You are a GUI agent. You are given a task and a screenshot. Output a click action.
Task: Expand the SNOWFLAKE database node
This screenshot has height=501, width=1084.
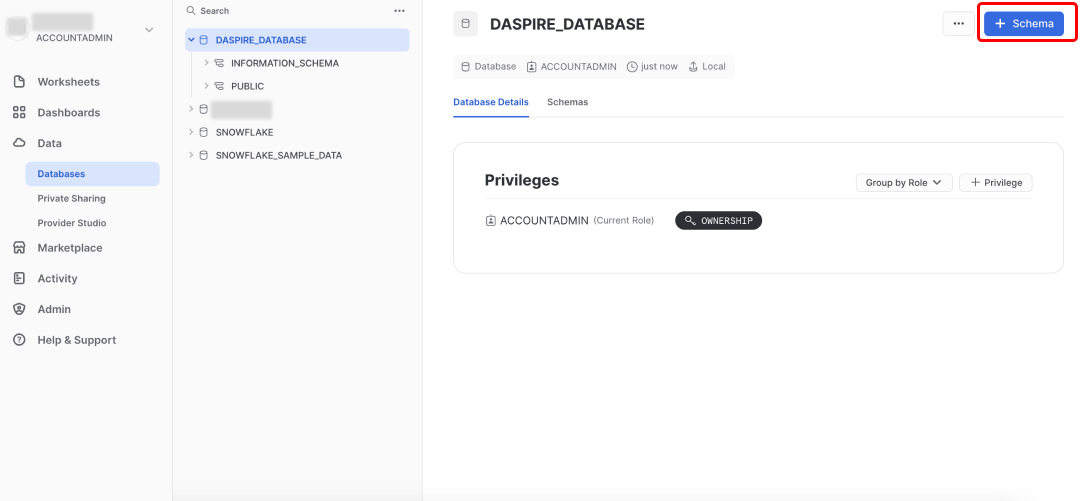click(191, 132)
